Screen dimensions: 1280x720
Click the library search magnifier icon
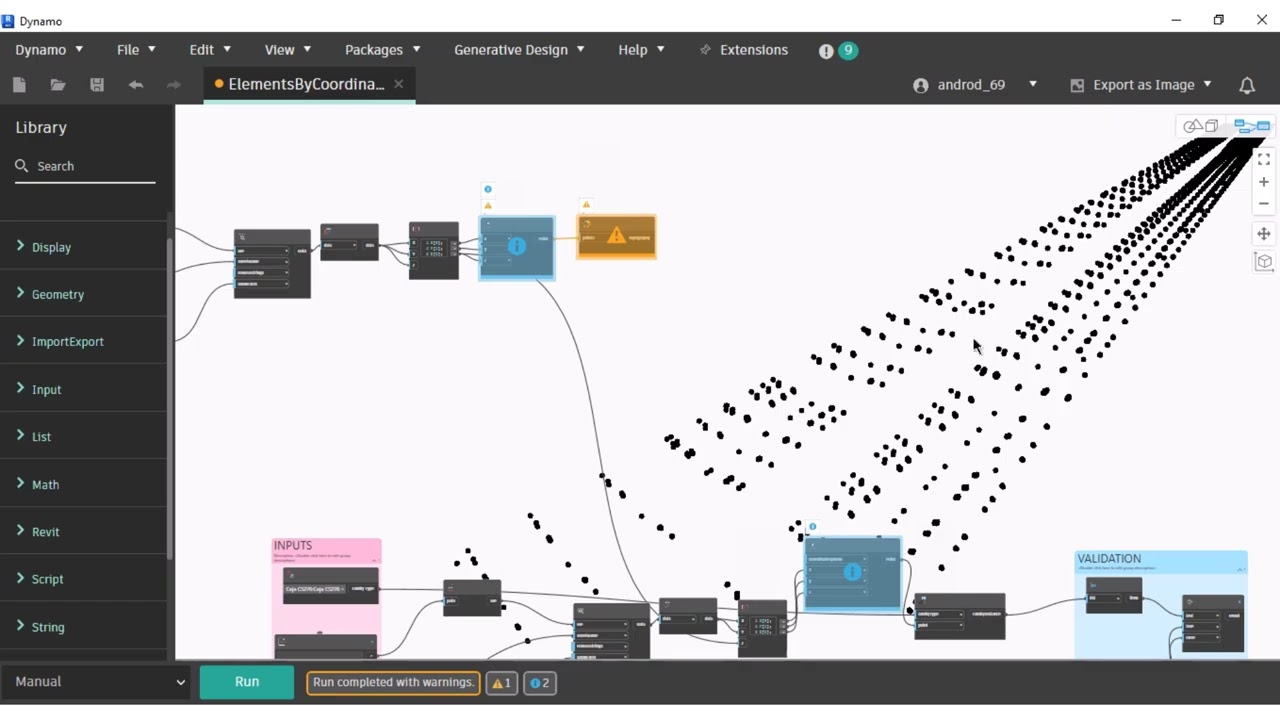click(x=22, y=166)
